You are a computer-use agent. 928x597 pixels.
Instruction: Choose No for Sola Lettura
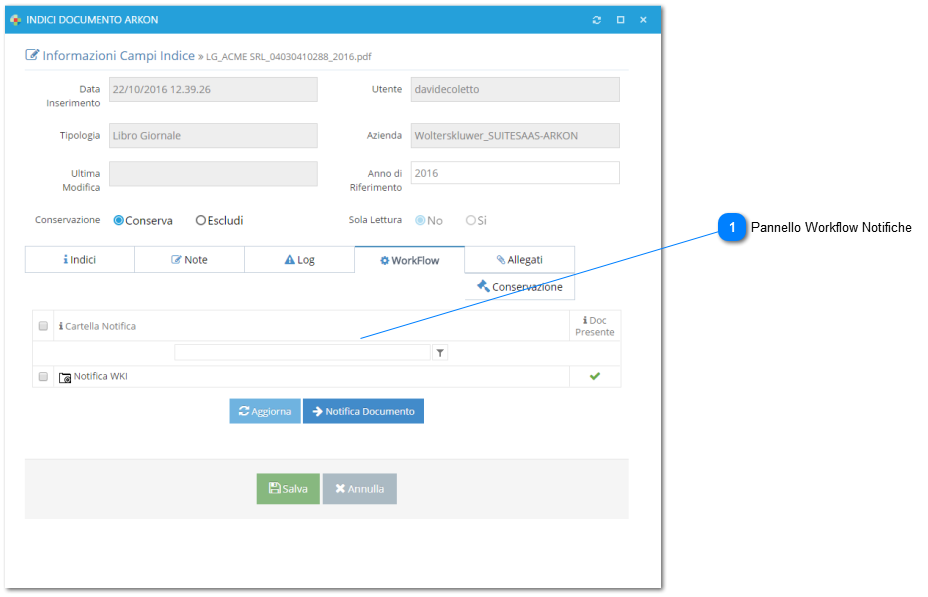[x=420, y=220]
